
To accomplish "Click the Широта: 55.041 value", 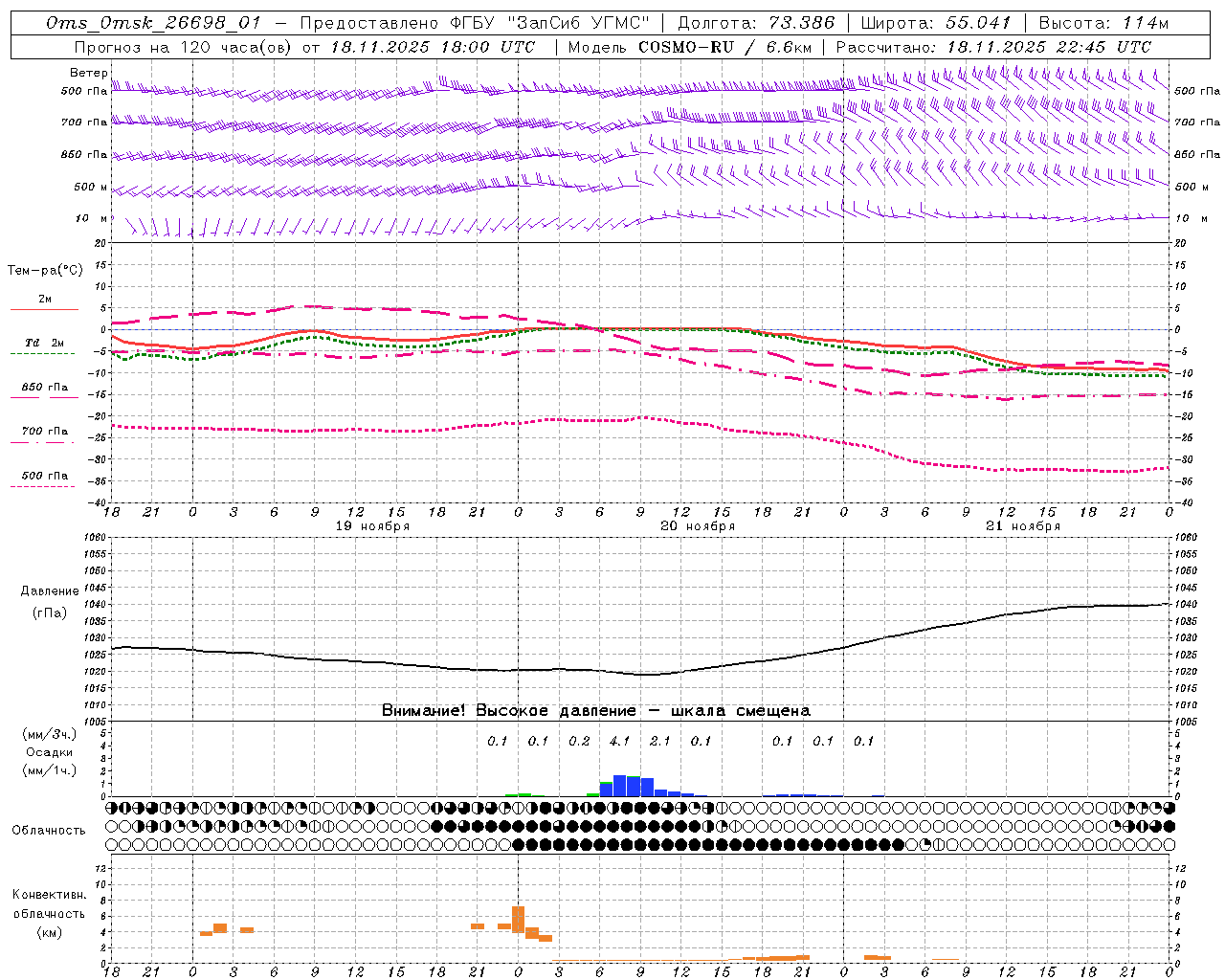I will coord(936,23).
